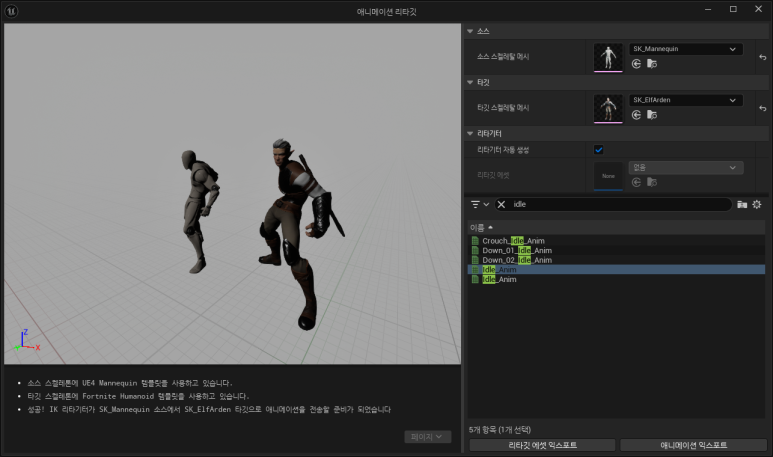Open SK_ElfArden target mesh dropdown
The width and height of the screenshot is (773, 457).
[686, 100]
